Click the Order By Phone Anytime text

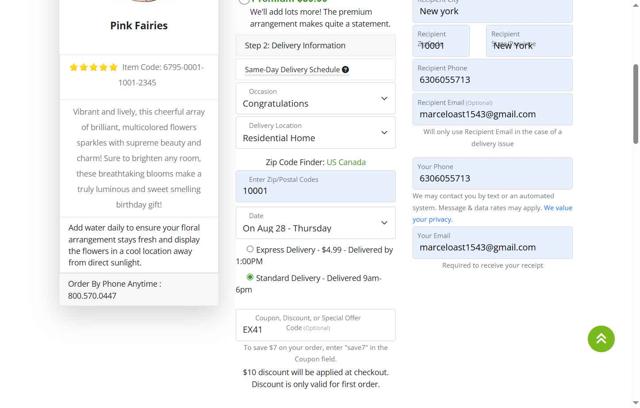115,290
